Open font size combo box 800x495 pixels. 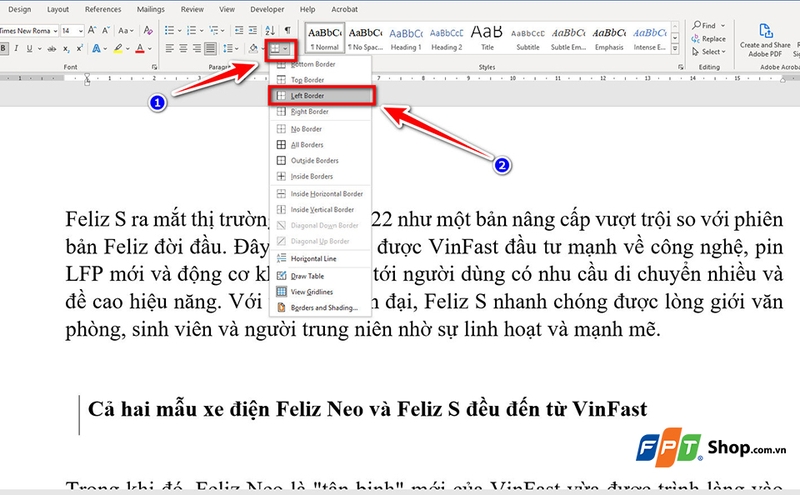pos(72,31)
